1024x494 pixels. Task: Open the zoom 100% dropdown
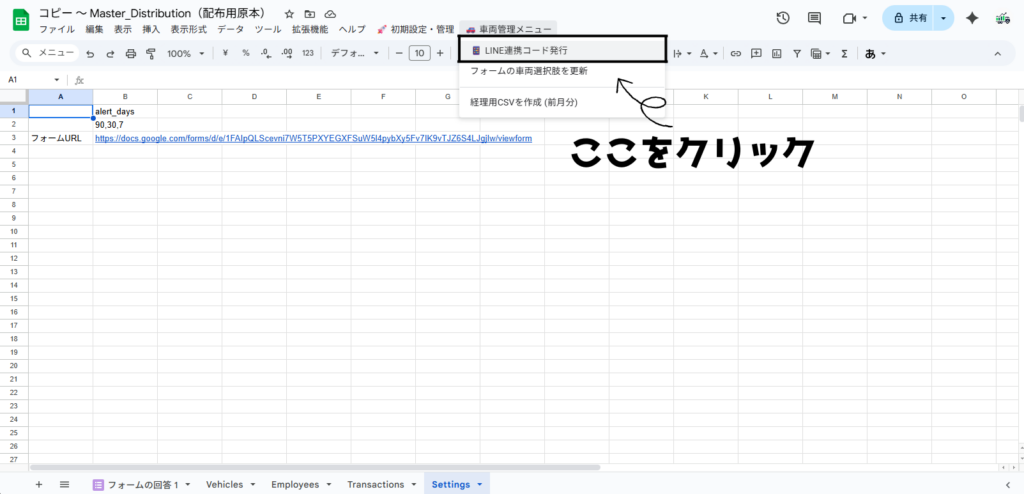coord(185,53)
